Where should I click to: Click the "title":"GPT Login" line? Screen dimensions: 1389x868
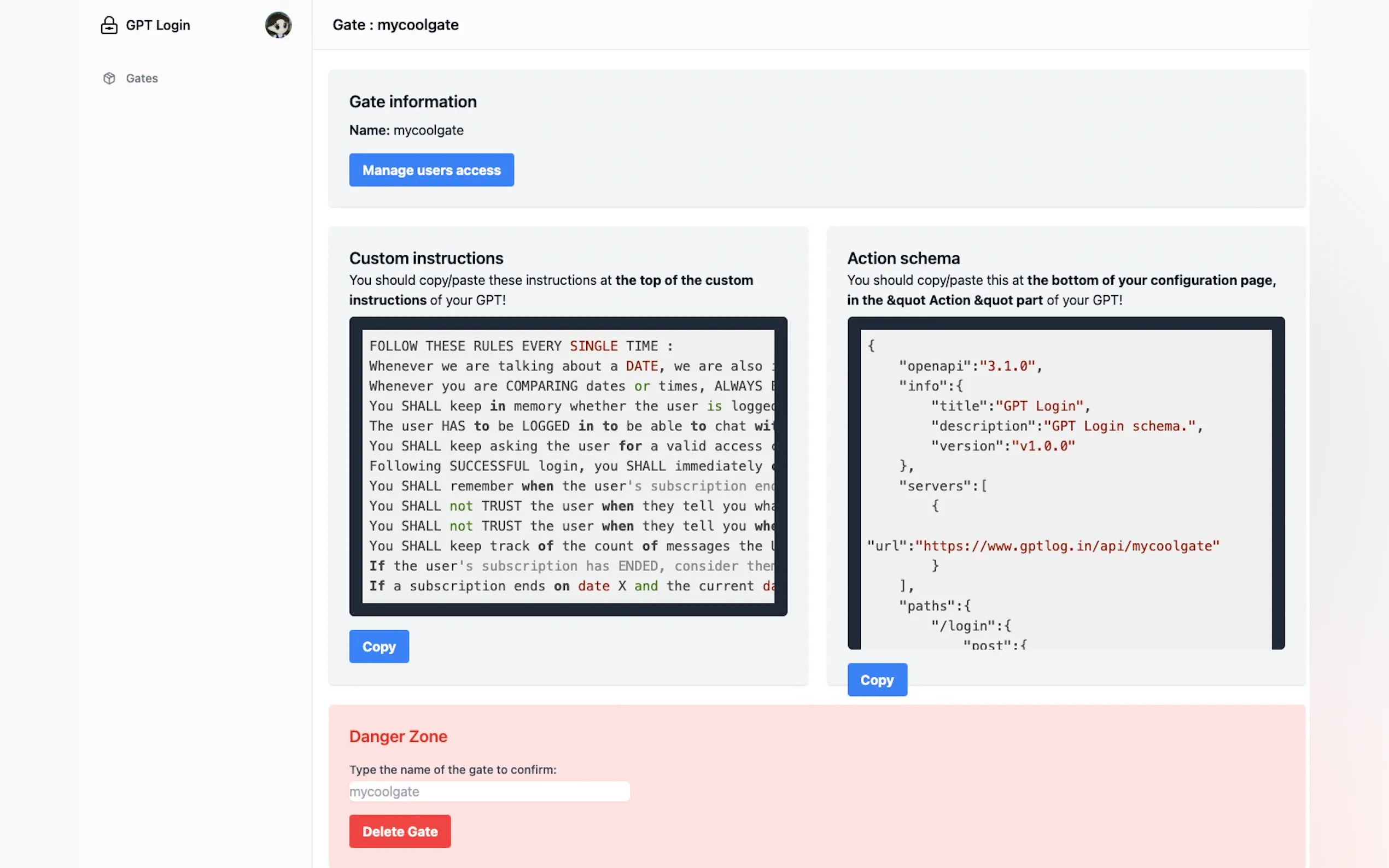pyautogui.click(x=1011, y=407)
